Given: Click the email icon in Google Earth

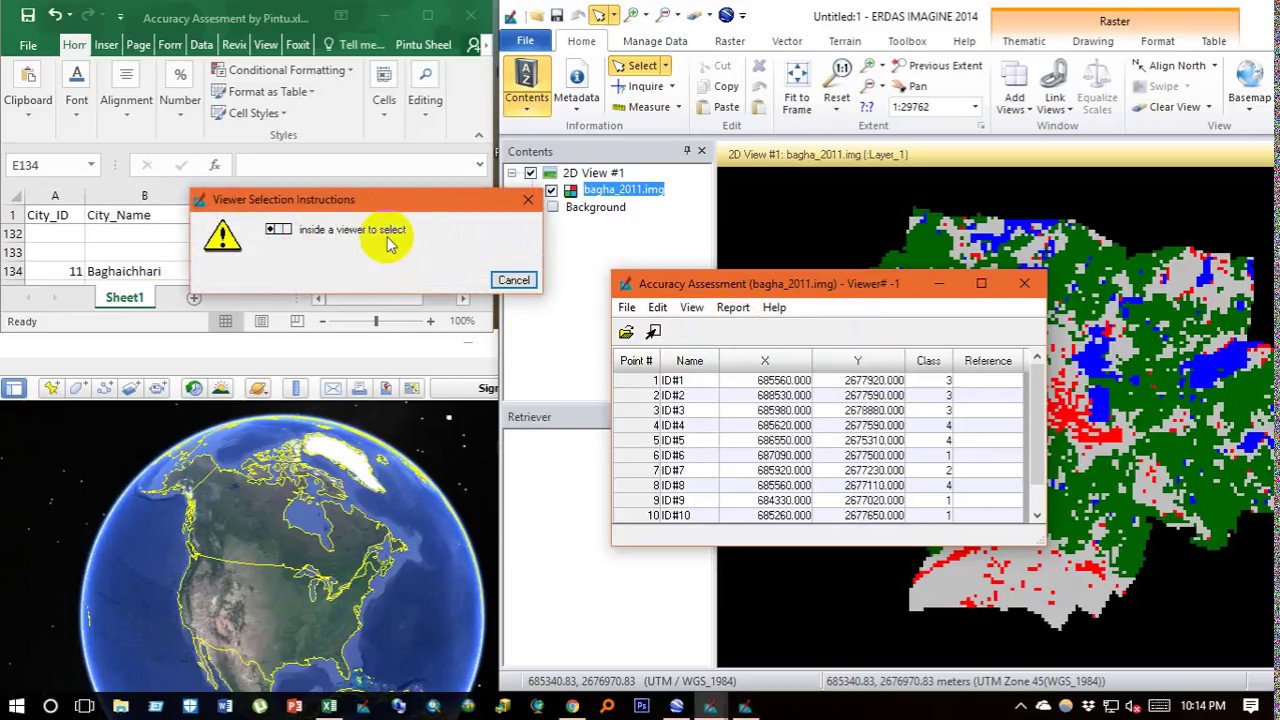Looking at the screenshot, I should (x=332, y=388).
